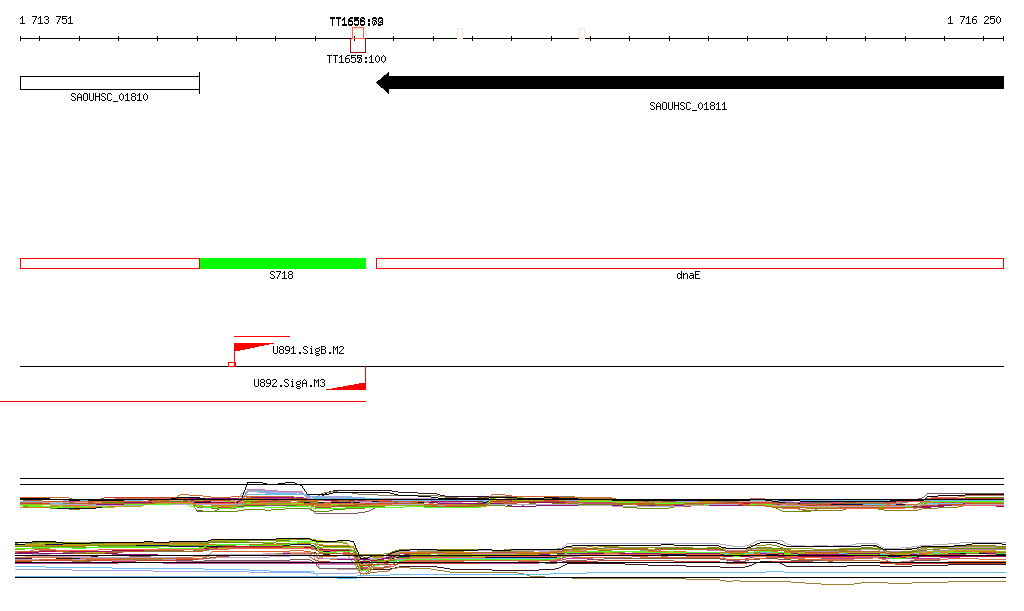
Task: Click the TT1655:100 terminator box below axis
Action: [358, 46]
